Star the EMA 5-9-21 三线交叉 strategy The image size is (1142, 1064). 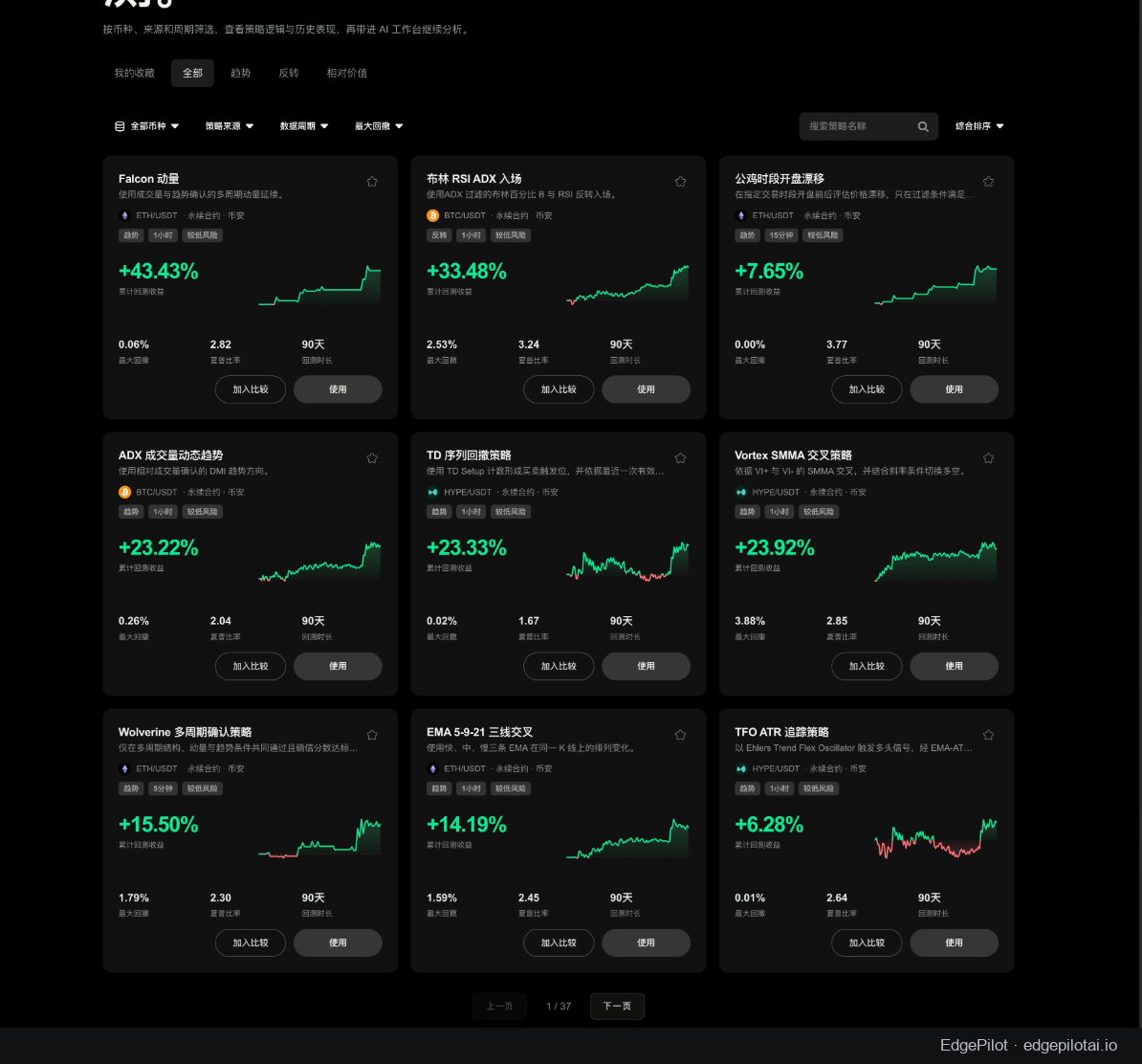[x=680, y=735]
